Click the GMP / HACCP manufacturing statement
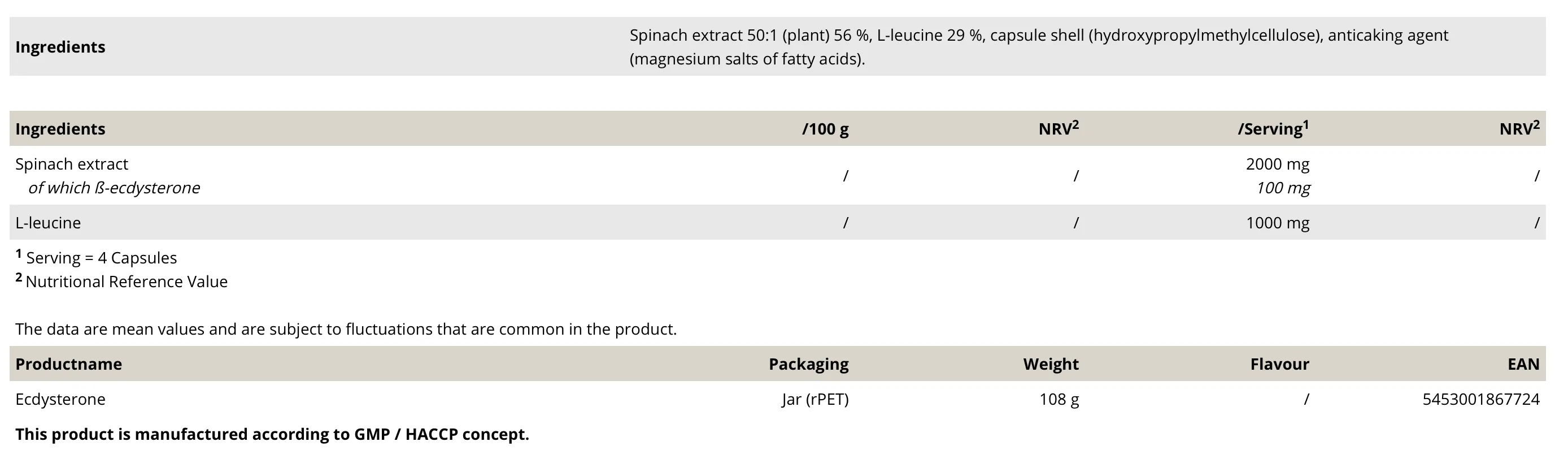The height and width of the screenshot is (476, 1568). [272, 435]
